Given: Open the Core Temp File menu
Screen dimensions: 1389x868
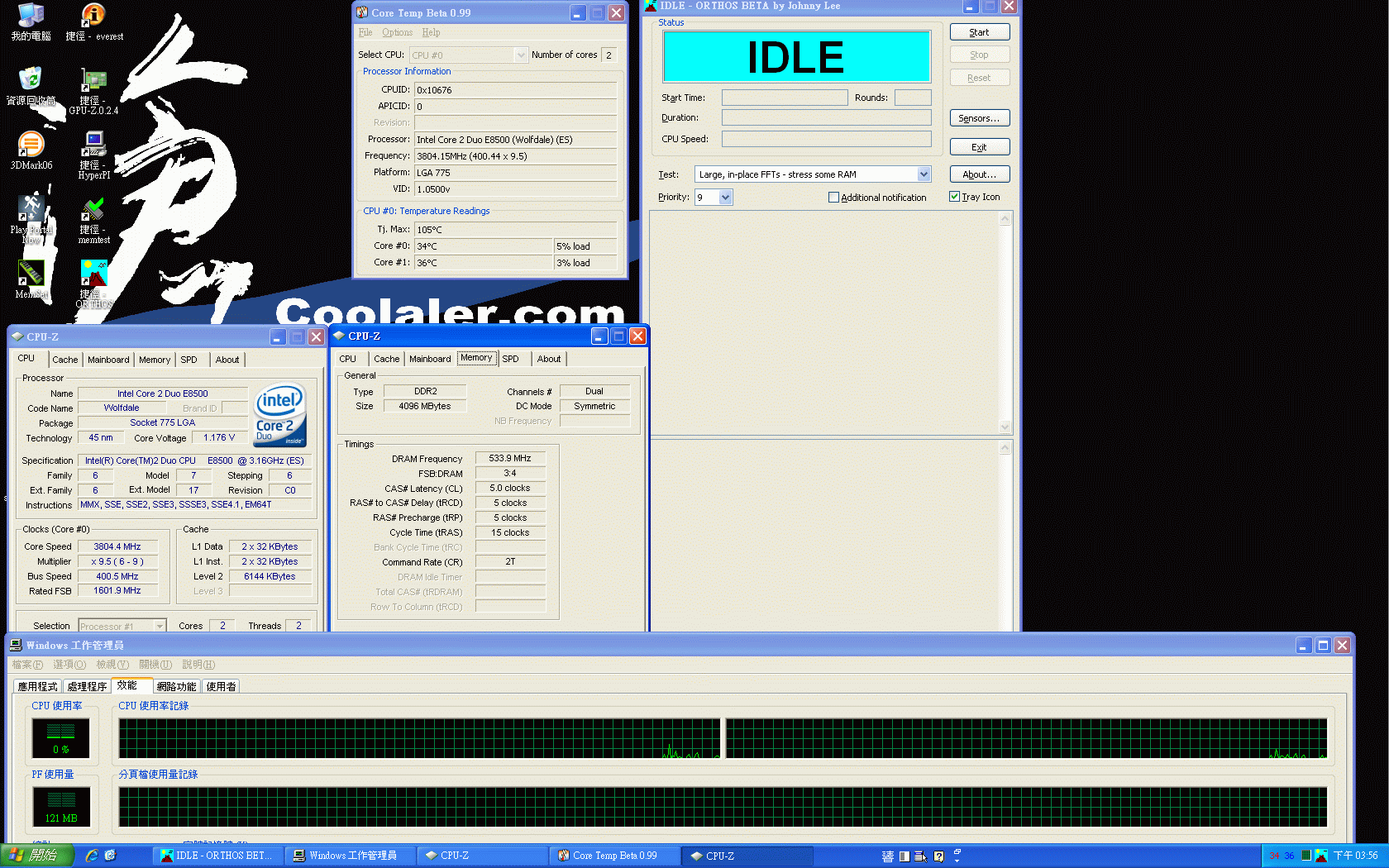Looking at the screenshot, I should click(365, 32).
